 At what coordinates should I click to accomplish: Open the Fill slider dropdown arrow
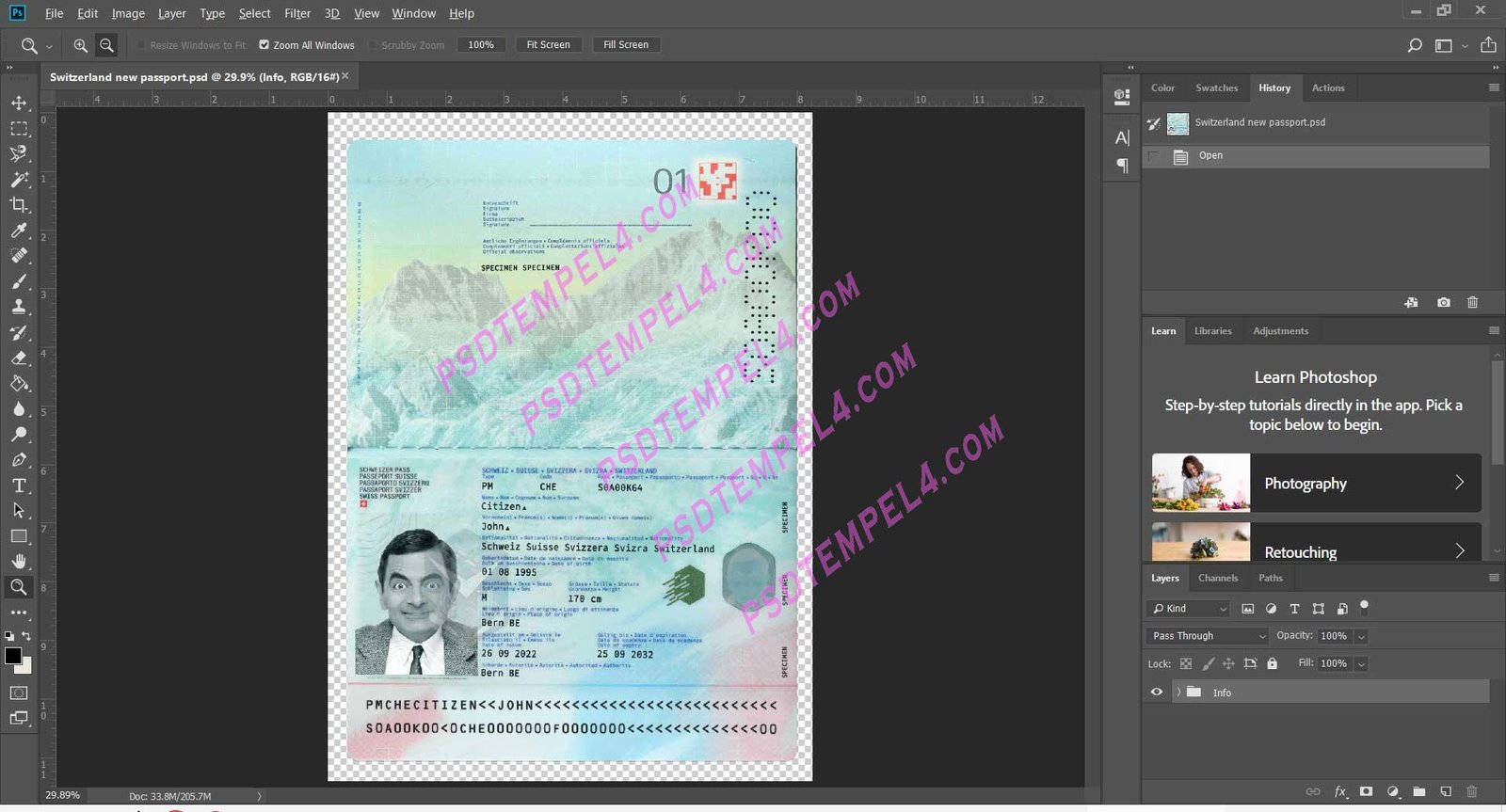pyautogui.click(x=1361, y=664)
